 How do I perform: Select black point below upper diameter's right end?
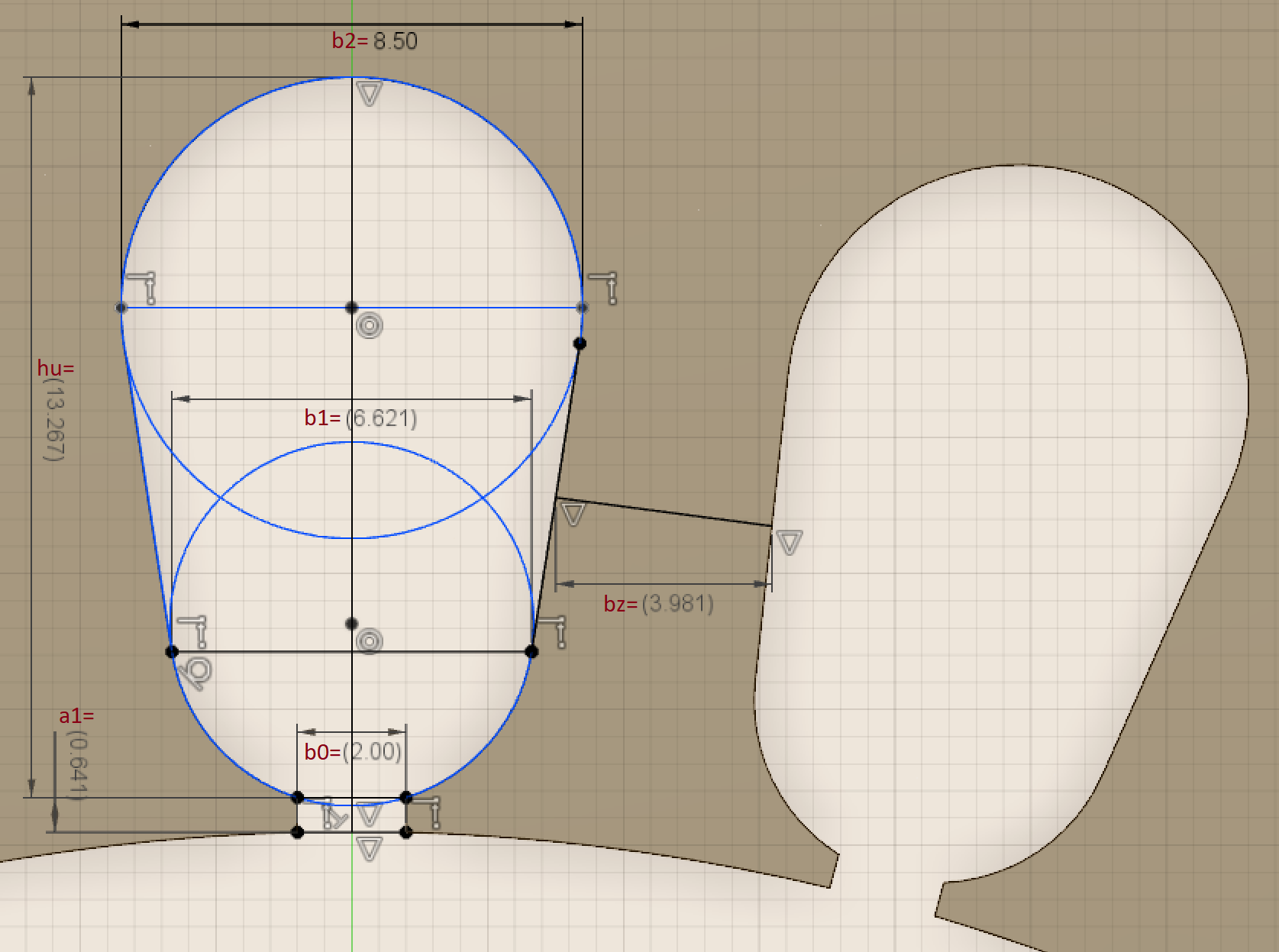580,344
